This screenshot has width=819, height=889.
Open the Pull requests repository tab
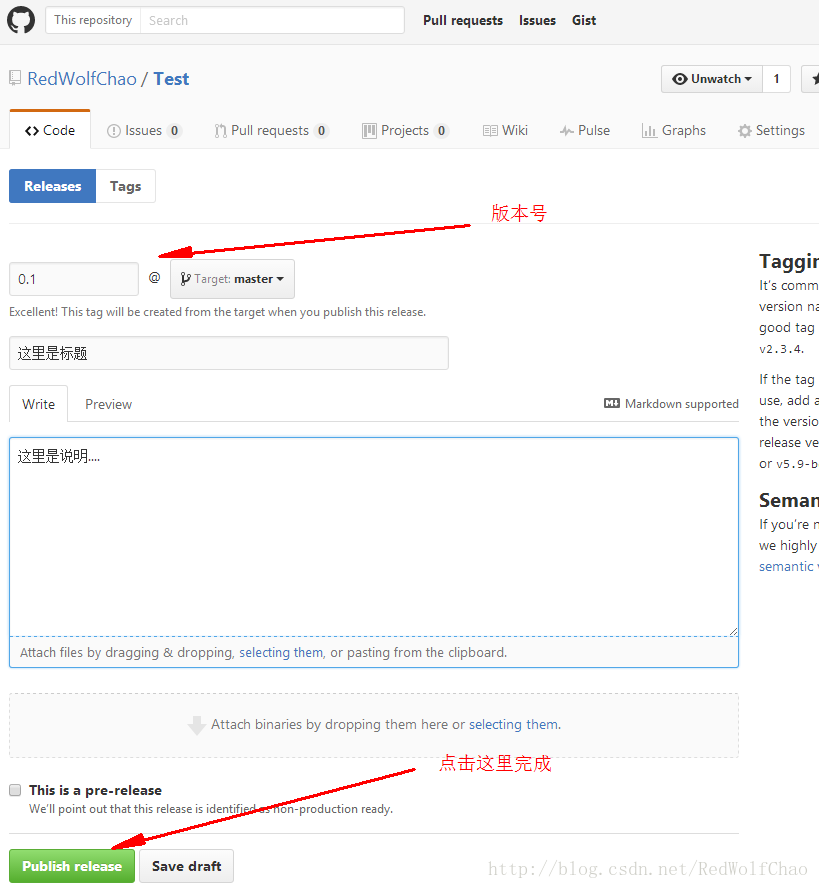[x=271, y=130]
